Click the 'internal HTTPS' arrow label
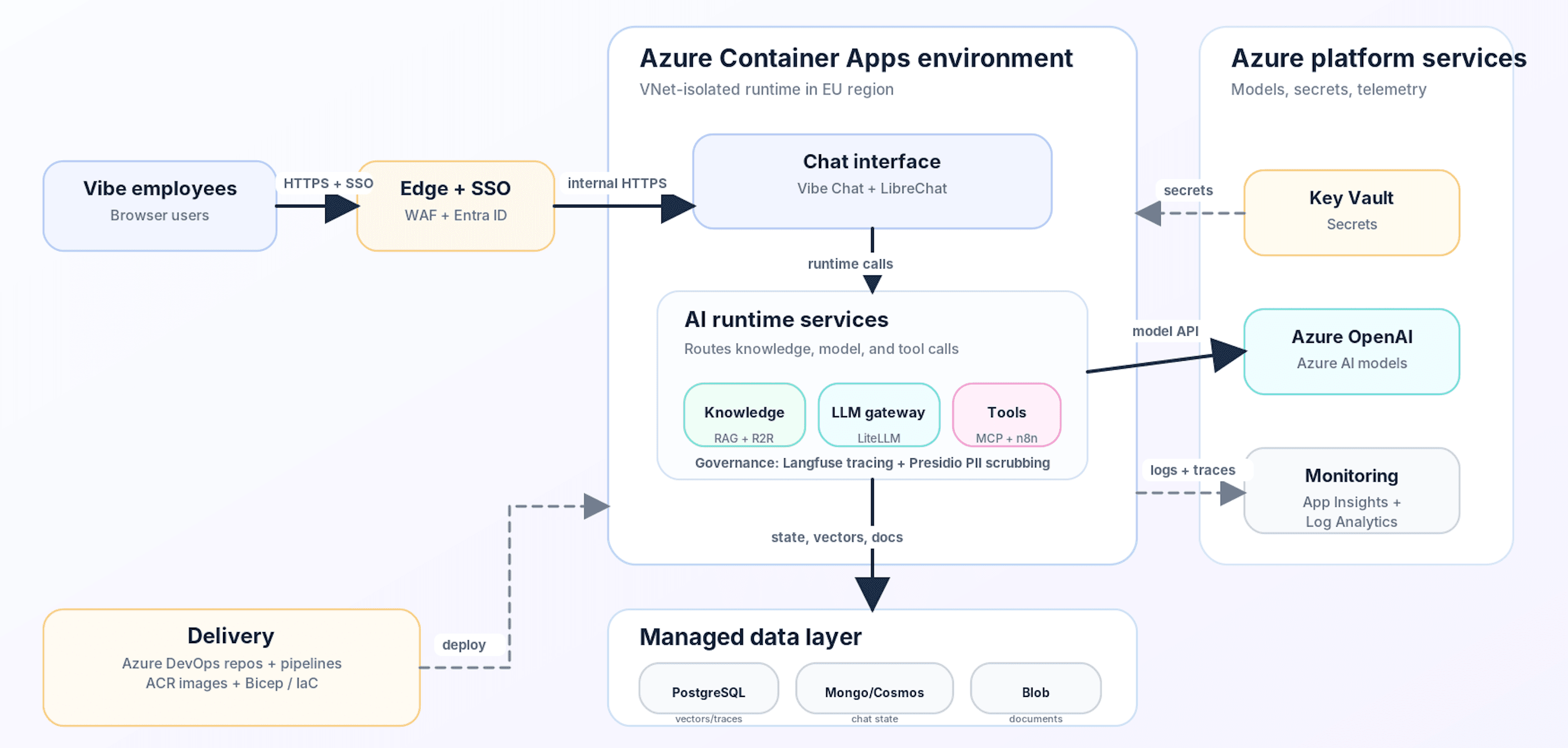The image size is (1568, 748). point(616,183)
